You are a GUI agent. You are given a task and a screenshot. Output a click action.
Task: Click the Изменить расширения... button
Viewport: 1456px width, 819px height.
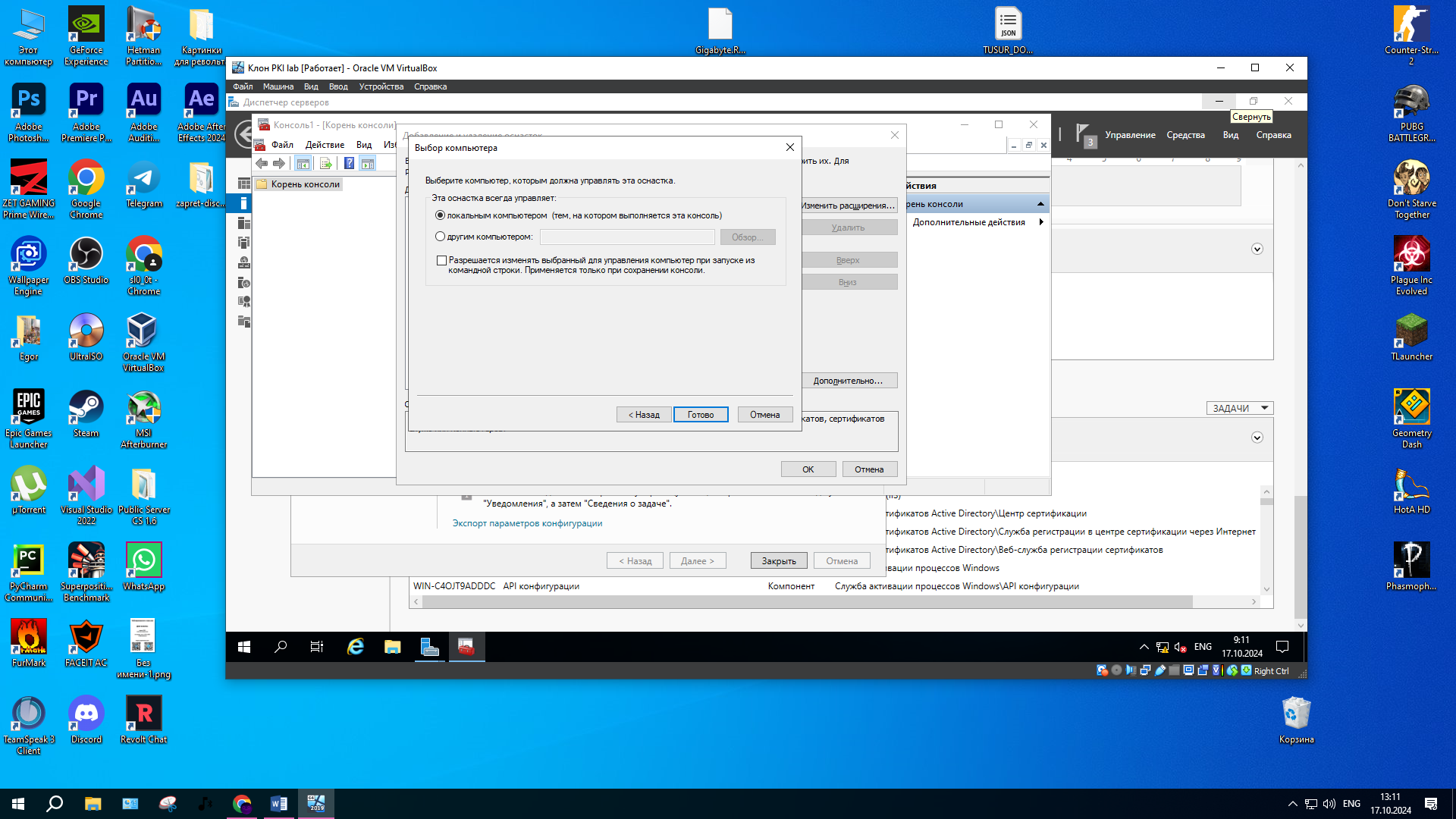pos(849,206)
